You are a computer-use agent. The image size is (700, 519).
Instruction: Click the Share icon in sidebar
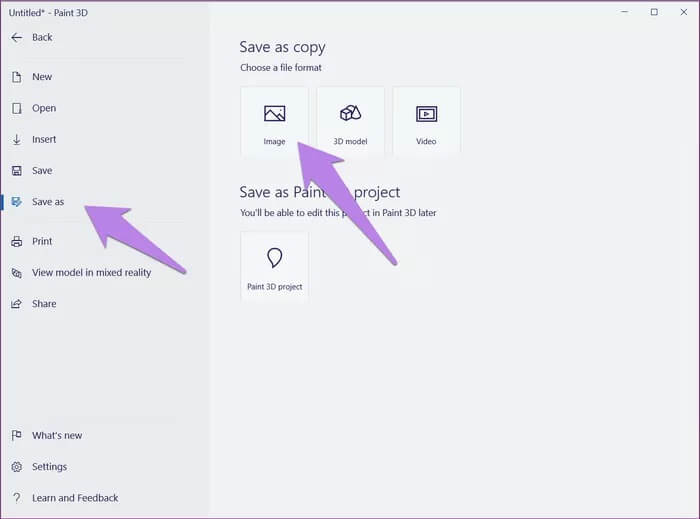[17, 304]
